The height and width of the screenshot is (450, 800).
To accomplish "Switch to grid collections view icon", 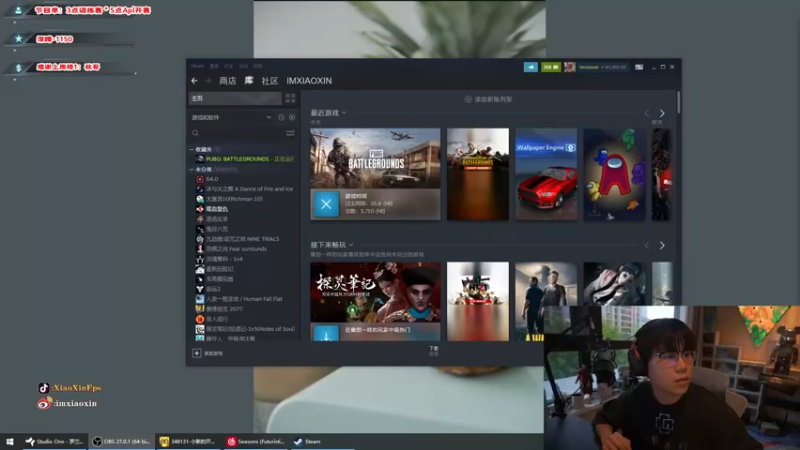I will (290, 98).
